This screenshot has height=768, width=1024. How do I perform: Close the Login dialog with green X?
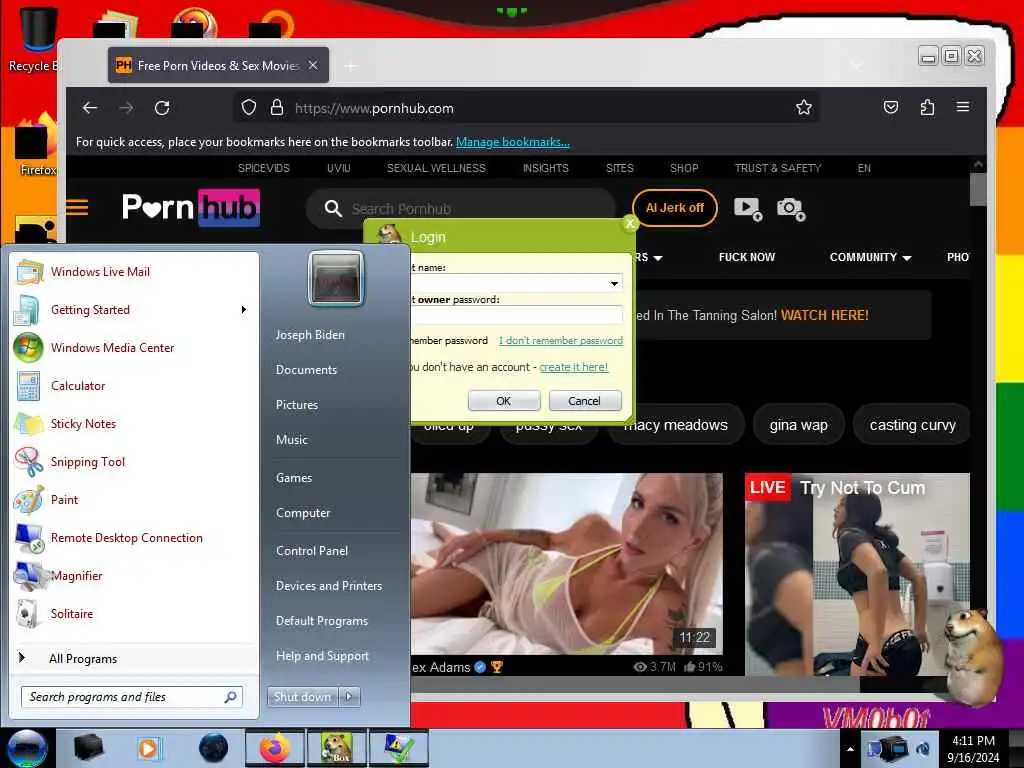click(630, 223)
